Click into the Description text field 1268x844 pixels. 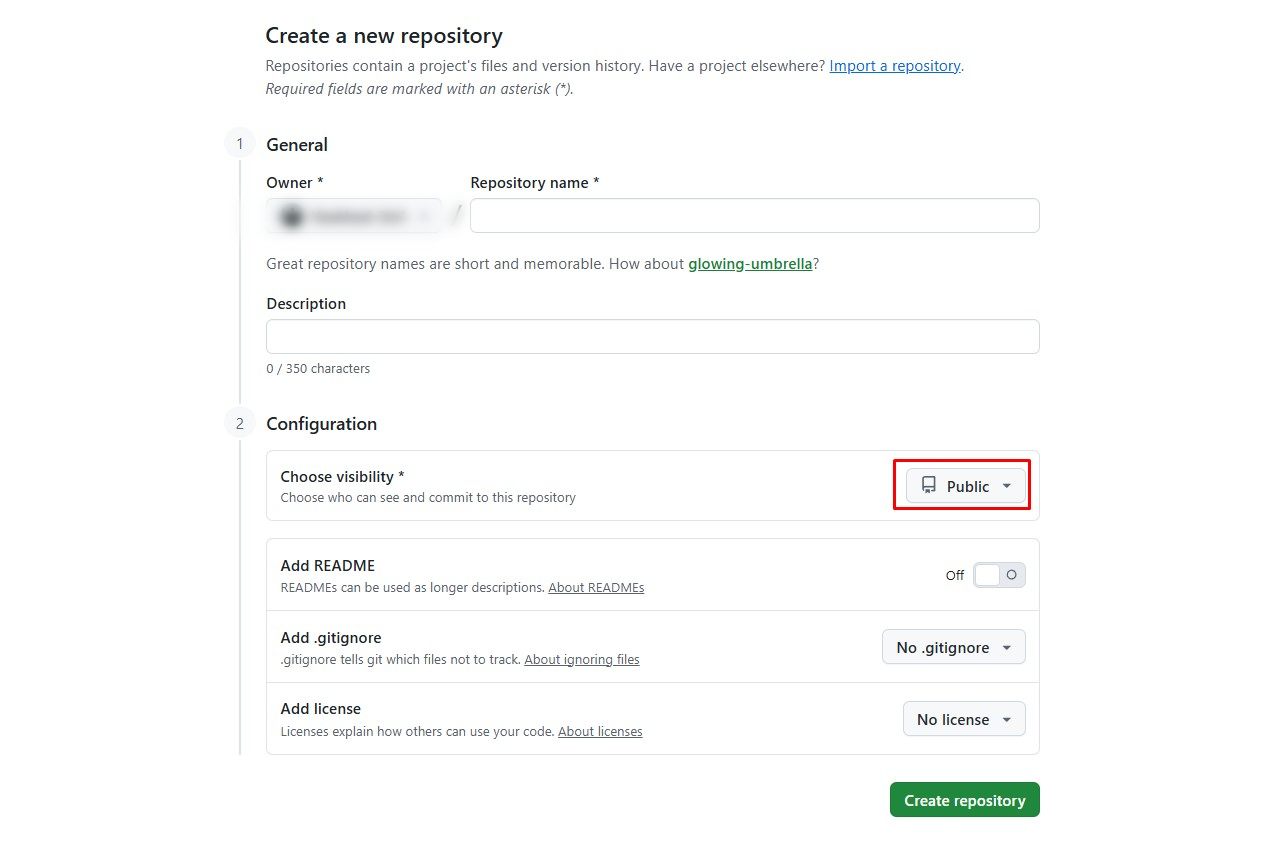(652, 336)
